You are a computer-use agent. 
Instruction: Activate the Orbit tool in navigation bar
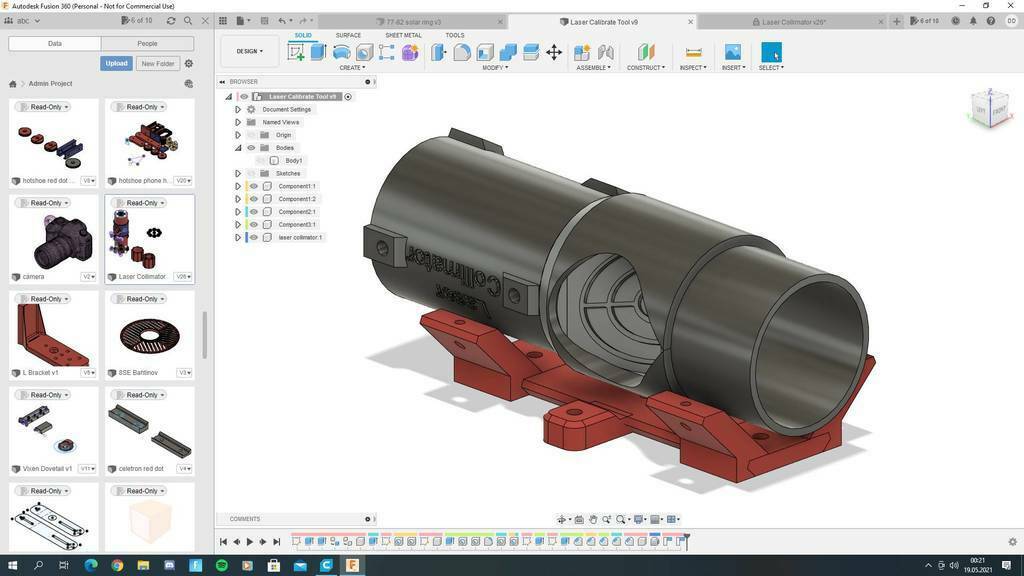click(561, 519)
